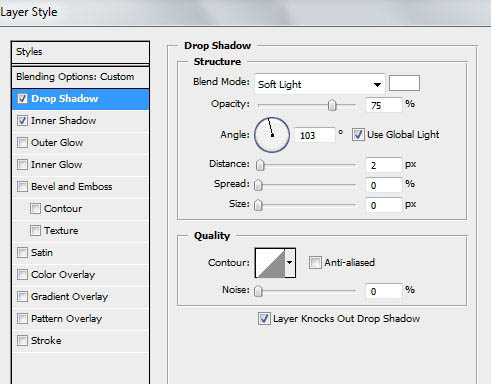This screenshot has width=491, height=384.
Task: Toggle Layer Knocks Out Drop Shadow
Action: pos(264,318)
